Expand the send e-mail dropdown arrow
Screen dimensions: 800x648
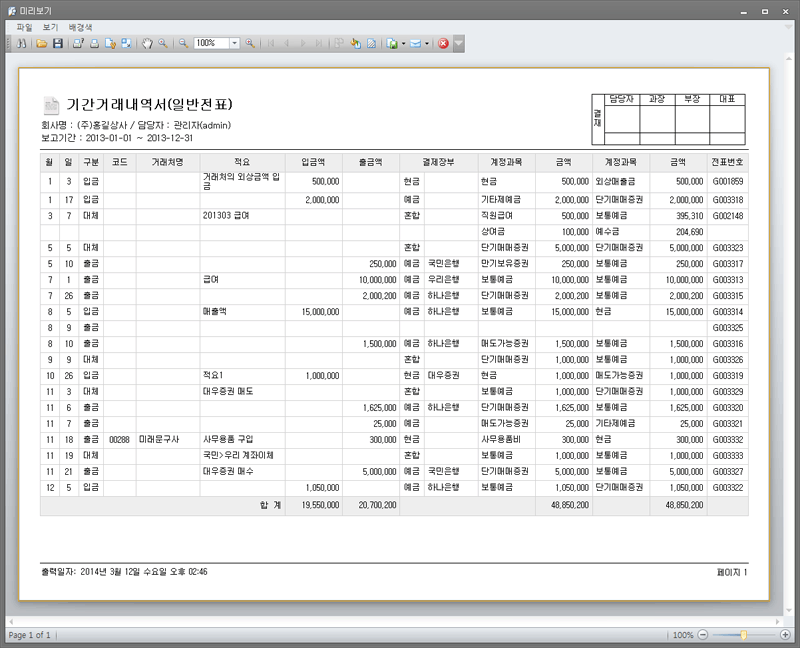[427, 43]
